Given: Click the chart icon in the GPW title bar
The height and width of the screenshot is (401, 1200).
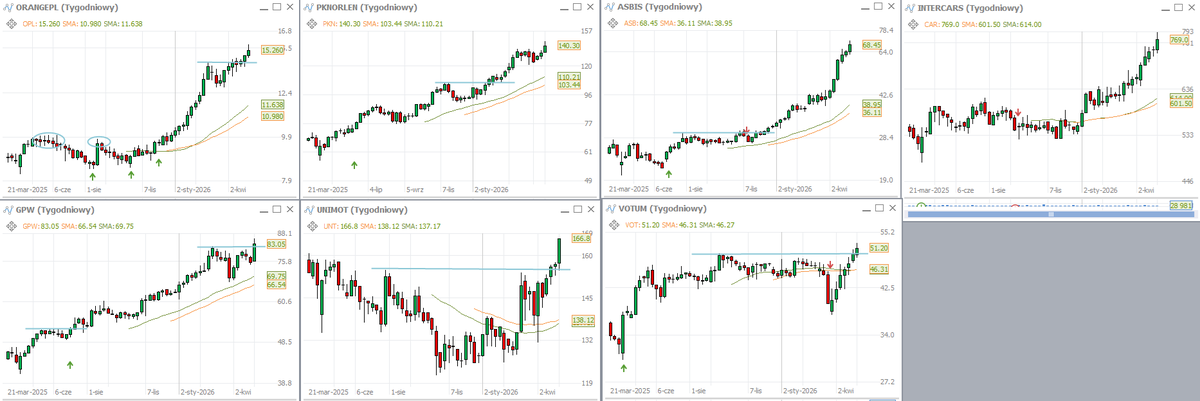Looking at the screenshot, I should 9,208.
